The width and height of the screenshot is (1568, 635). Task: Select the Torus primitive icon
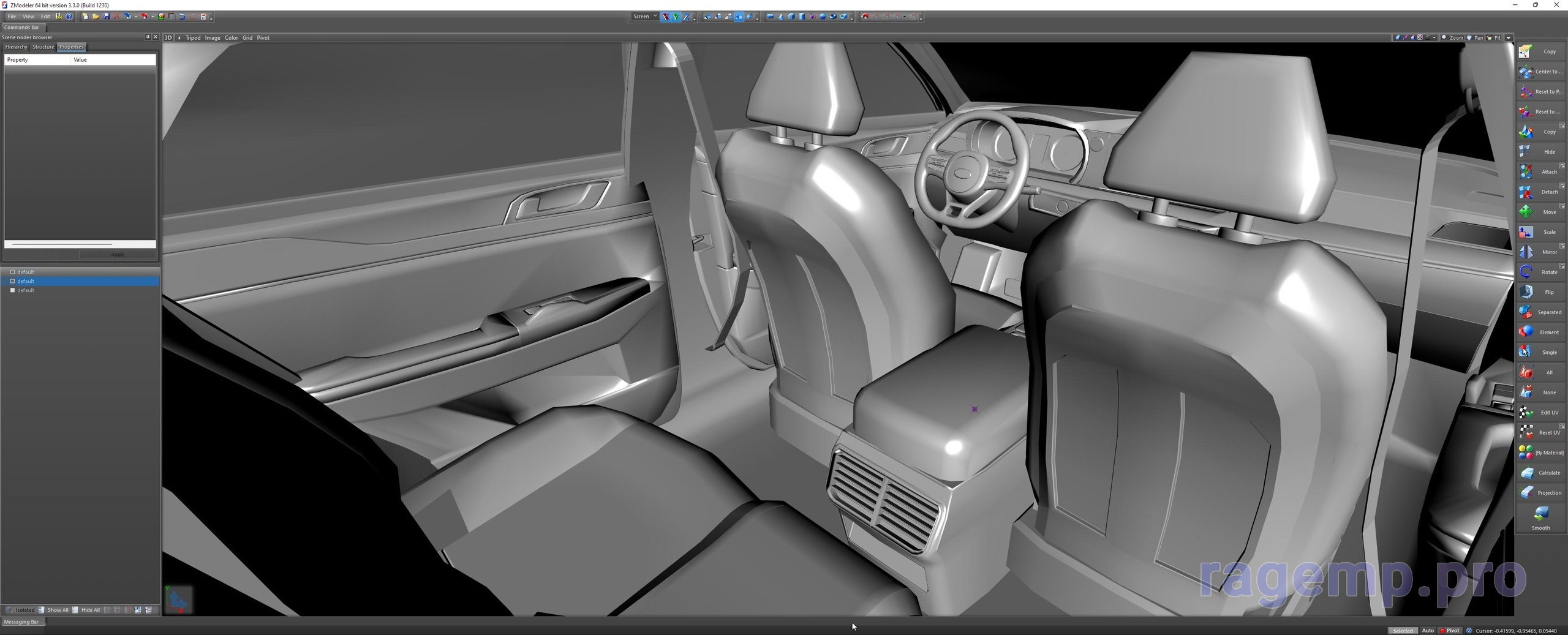833,17
